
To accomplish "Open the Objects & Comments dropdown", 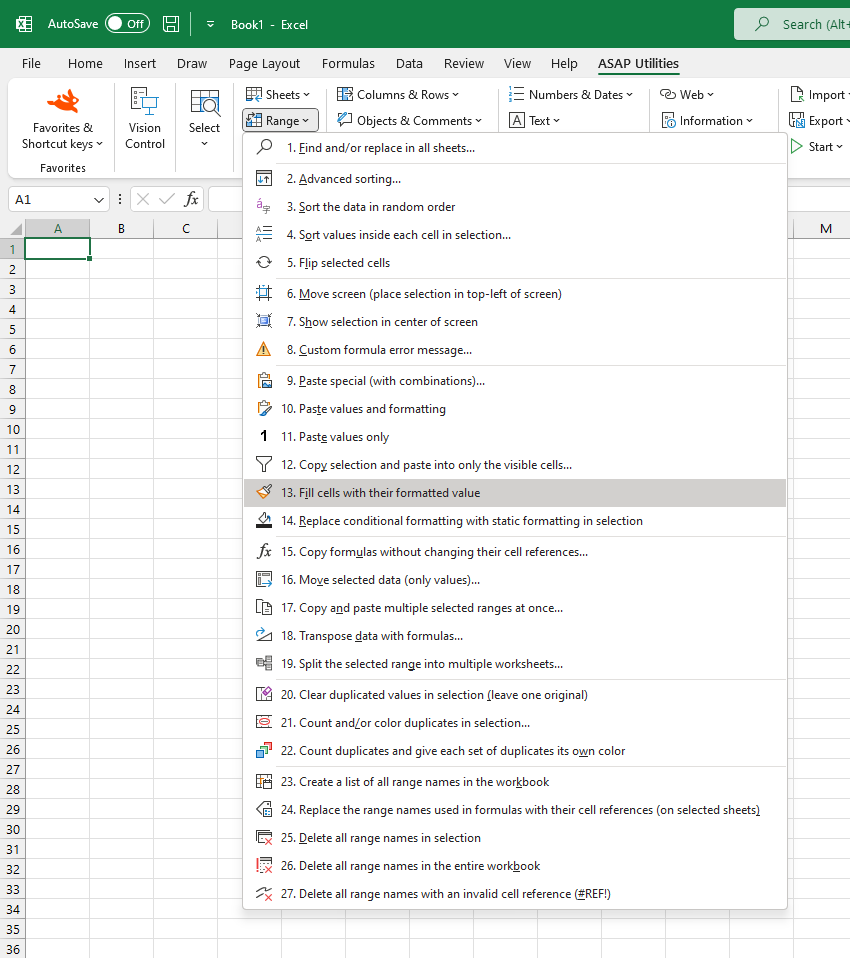I will [409, 120].
